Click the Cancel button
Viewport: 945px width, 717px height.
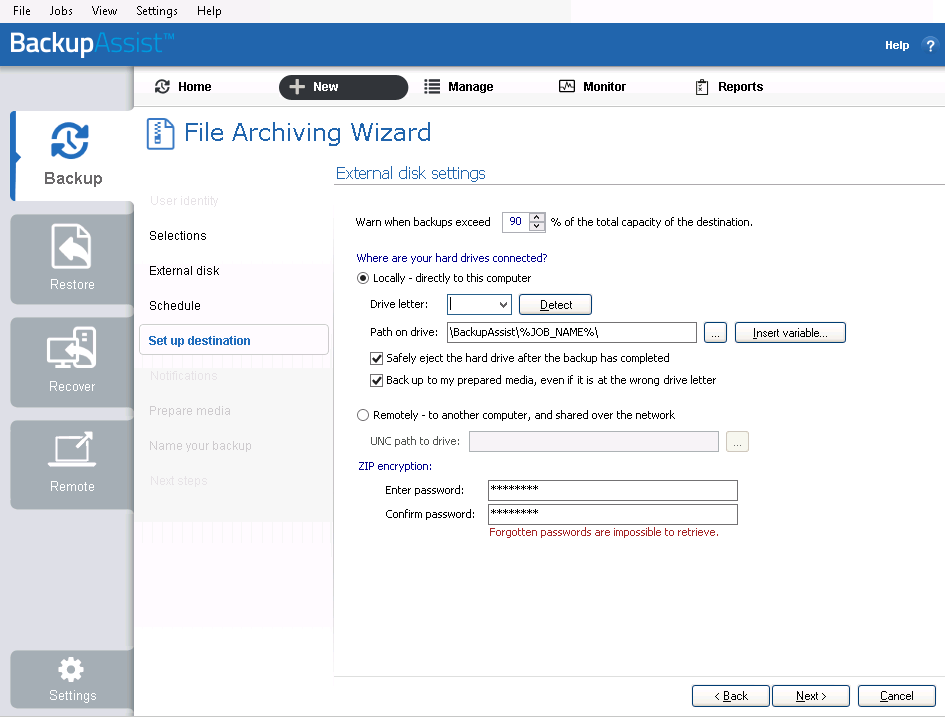pyautogui.click(x=897, y=696)
